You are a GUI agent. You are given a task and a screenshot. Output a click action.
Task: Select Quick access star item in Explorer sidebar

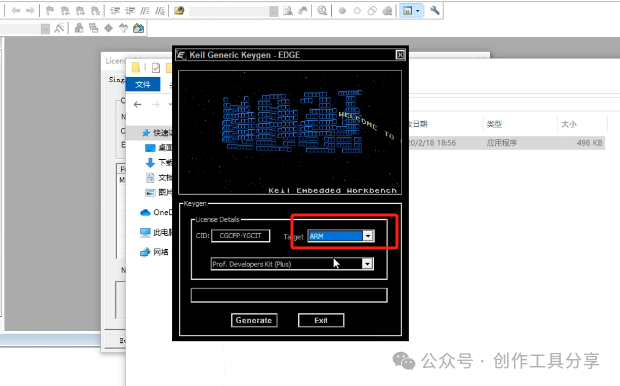pyautogui.click(x=157, y=132)
